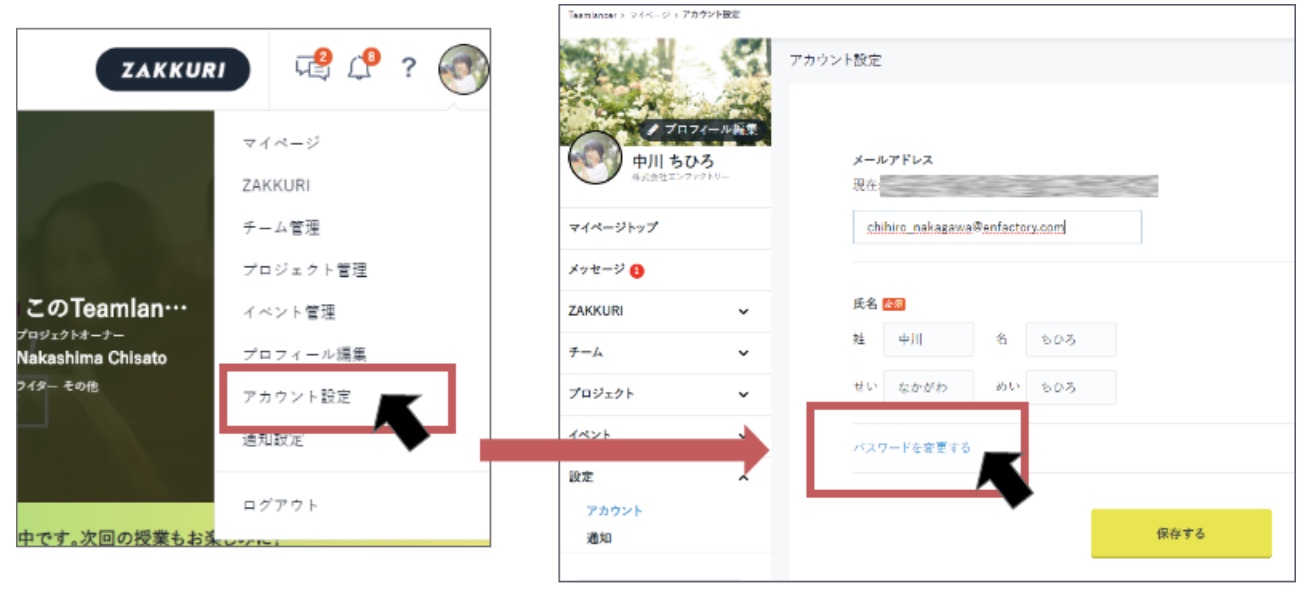Select マイページ in the dropdown menu
Viewport: 1308px width, 600px height.
pos(281,143)
